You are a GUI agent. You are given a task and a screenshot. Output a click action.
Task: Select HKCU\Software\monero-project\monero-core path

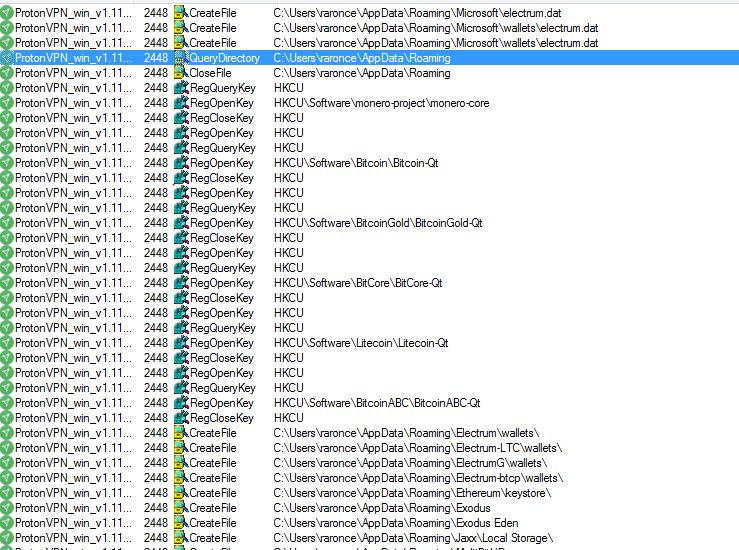pyautogui.click(x=381, y=103)
